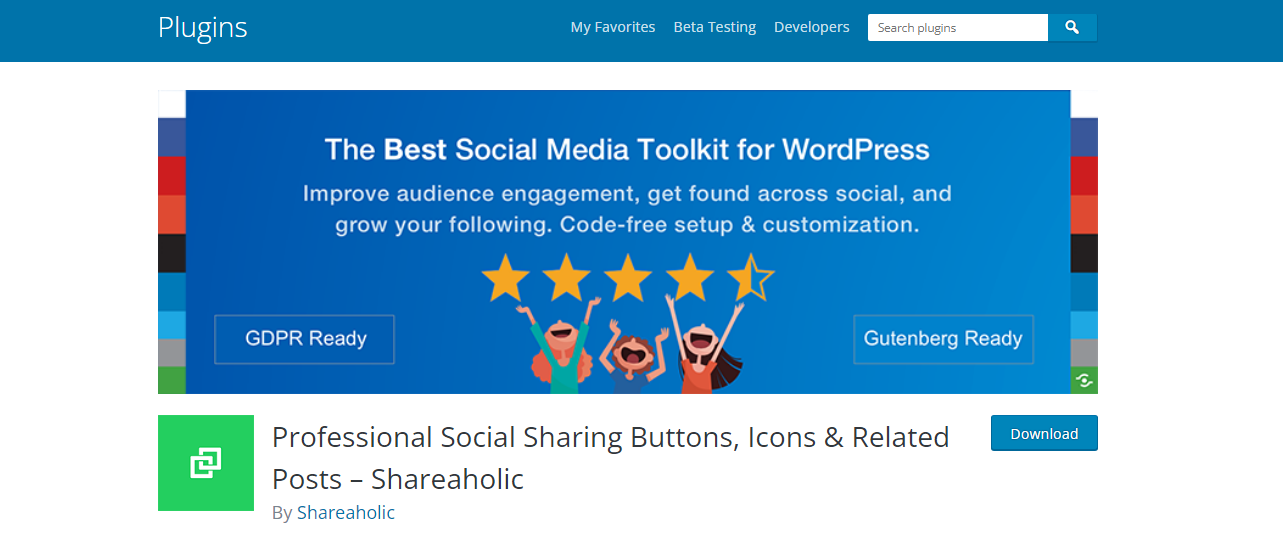This screenshot has width=1283, height=544.
Task: Click the GDPR Ready box in the banner
Action: [x=305, y=339]
